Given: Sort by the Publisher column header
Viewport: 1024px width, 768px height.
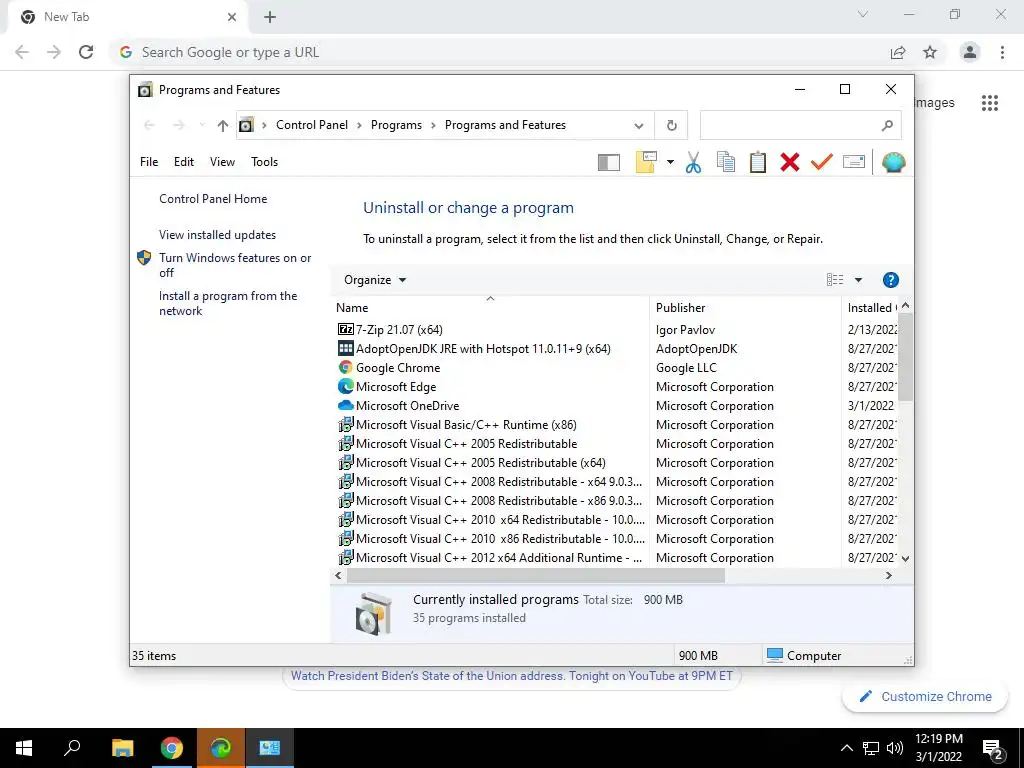Looking at the screenshot, I should (745, 308).
